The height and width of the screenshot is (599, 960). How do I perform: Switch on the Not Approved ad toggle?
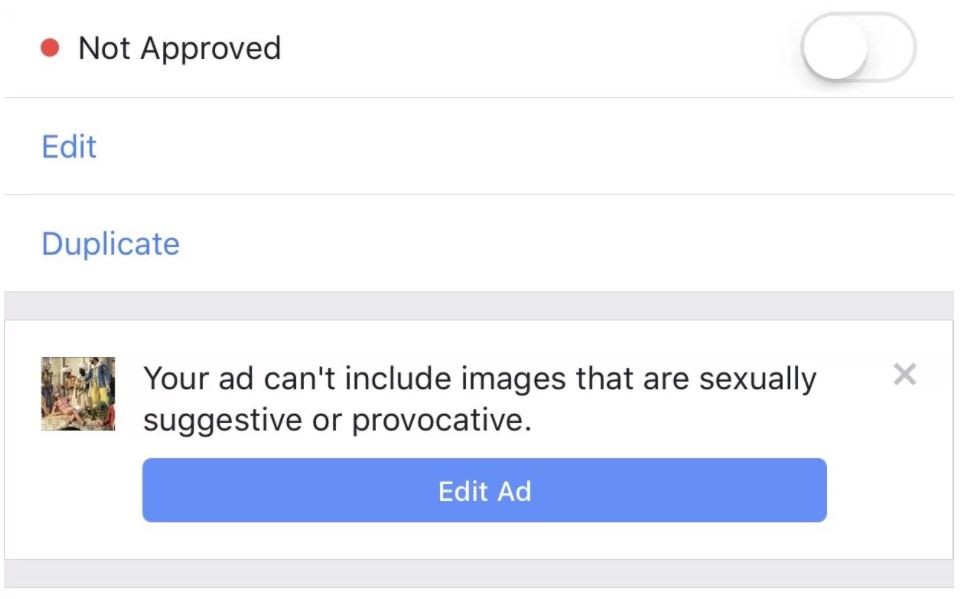[x=858, y=48]
